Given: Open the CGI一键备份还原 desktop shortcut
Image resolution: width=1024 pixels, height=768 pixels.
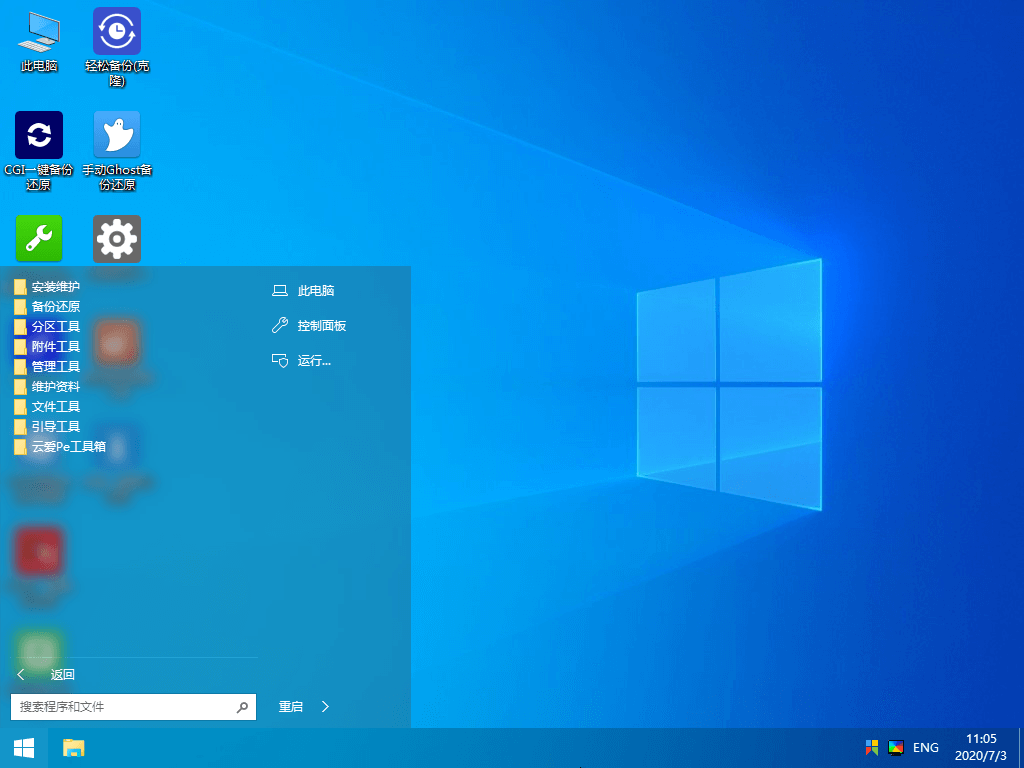Looking at the screenshot, I should (39, 136).
